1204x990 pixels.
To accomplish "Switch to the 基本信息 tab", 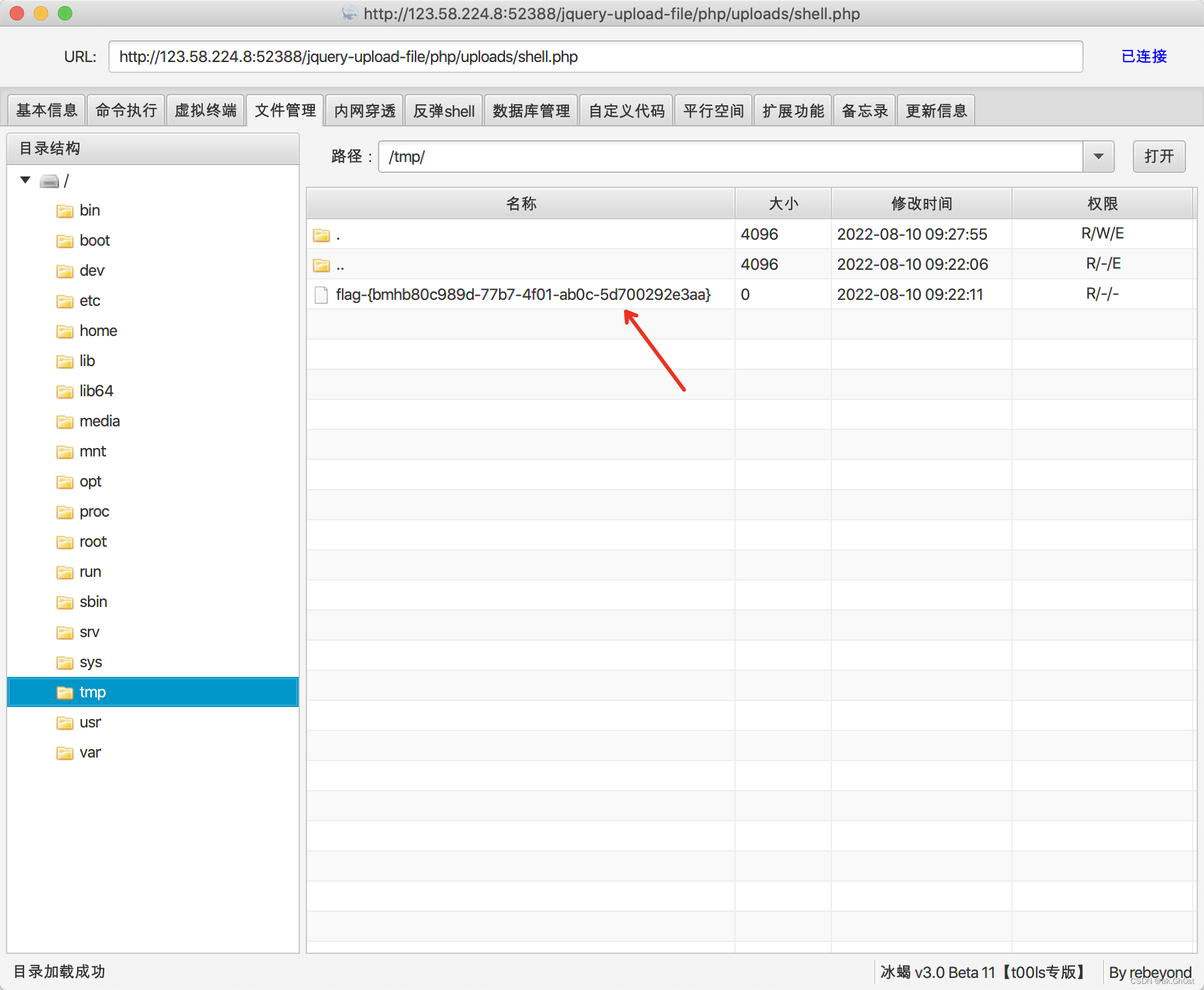I will coord(47,111).
